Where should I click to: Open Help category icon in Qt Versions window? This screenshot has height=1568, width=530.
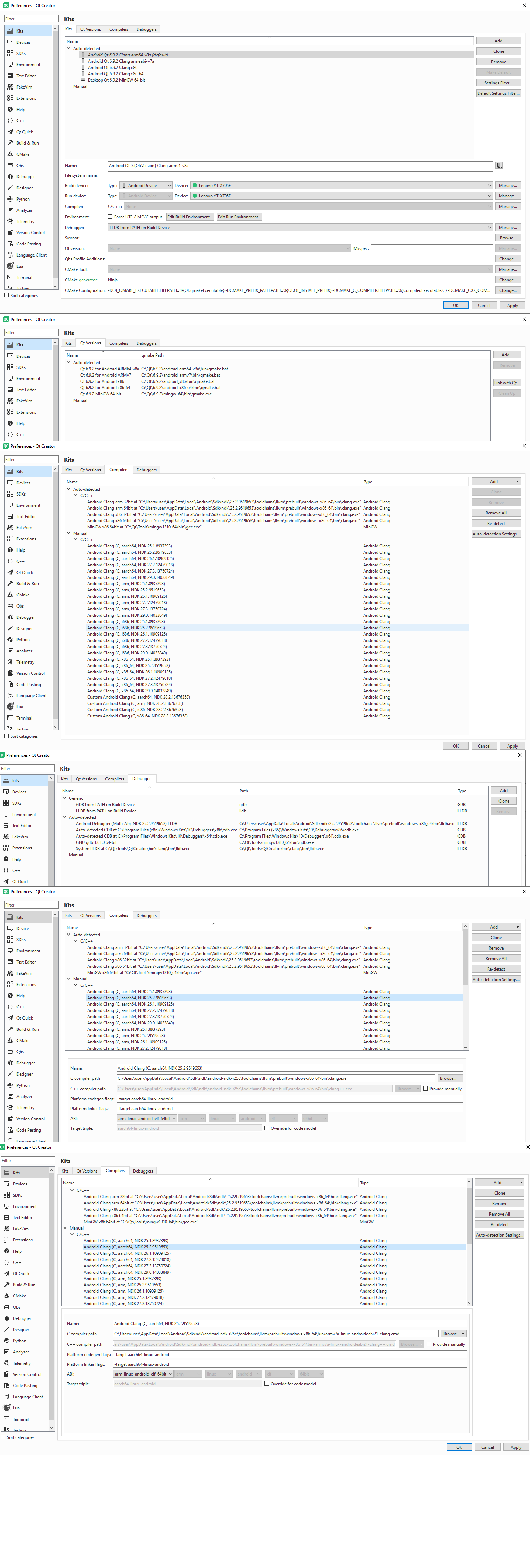click(11, 423)
